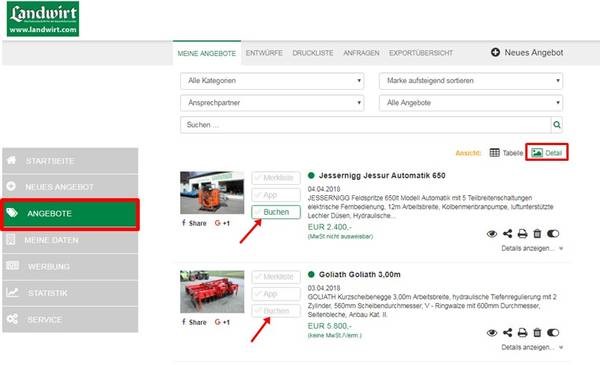
Task: Switch to the Druckliste tab
Action: [313, 53]
